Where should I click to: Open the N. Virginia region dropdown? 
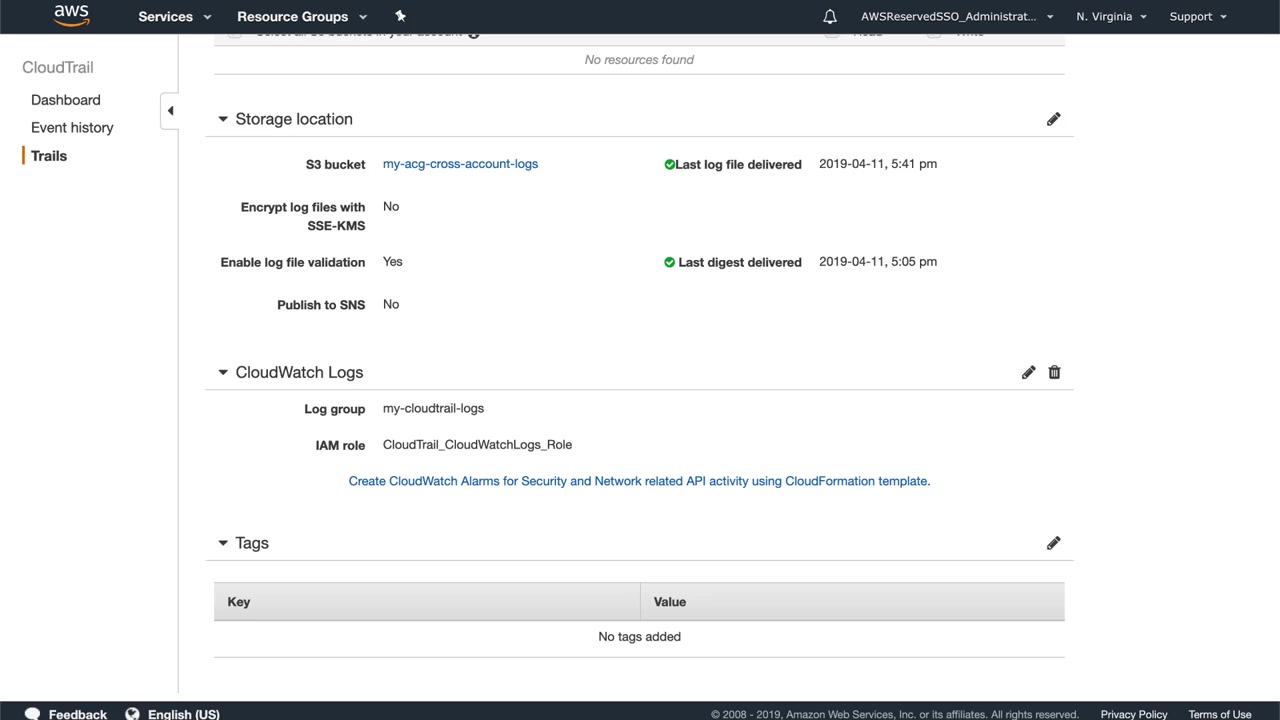click(x=1111, y=16)
